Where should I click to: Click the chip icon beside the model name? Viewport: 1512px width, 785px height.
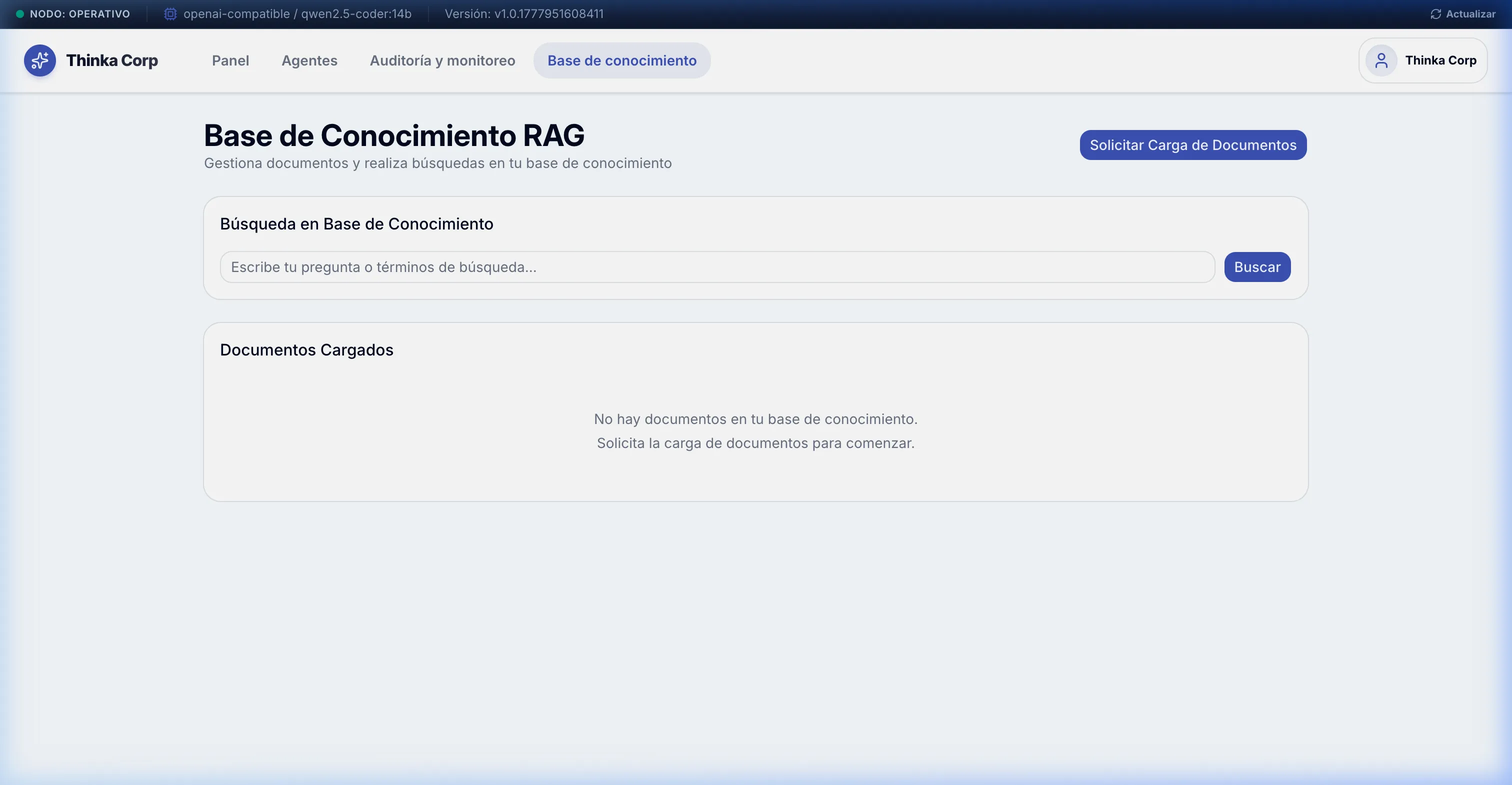(x=170, y=14)
